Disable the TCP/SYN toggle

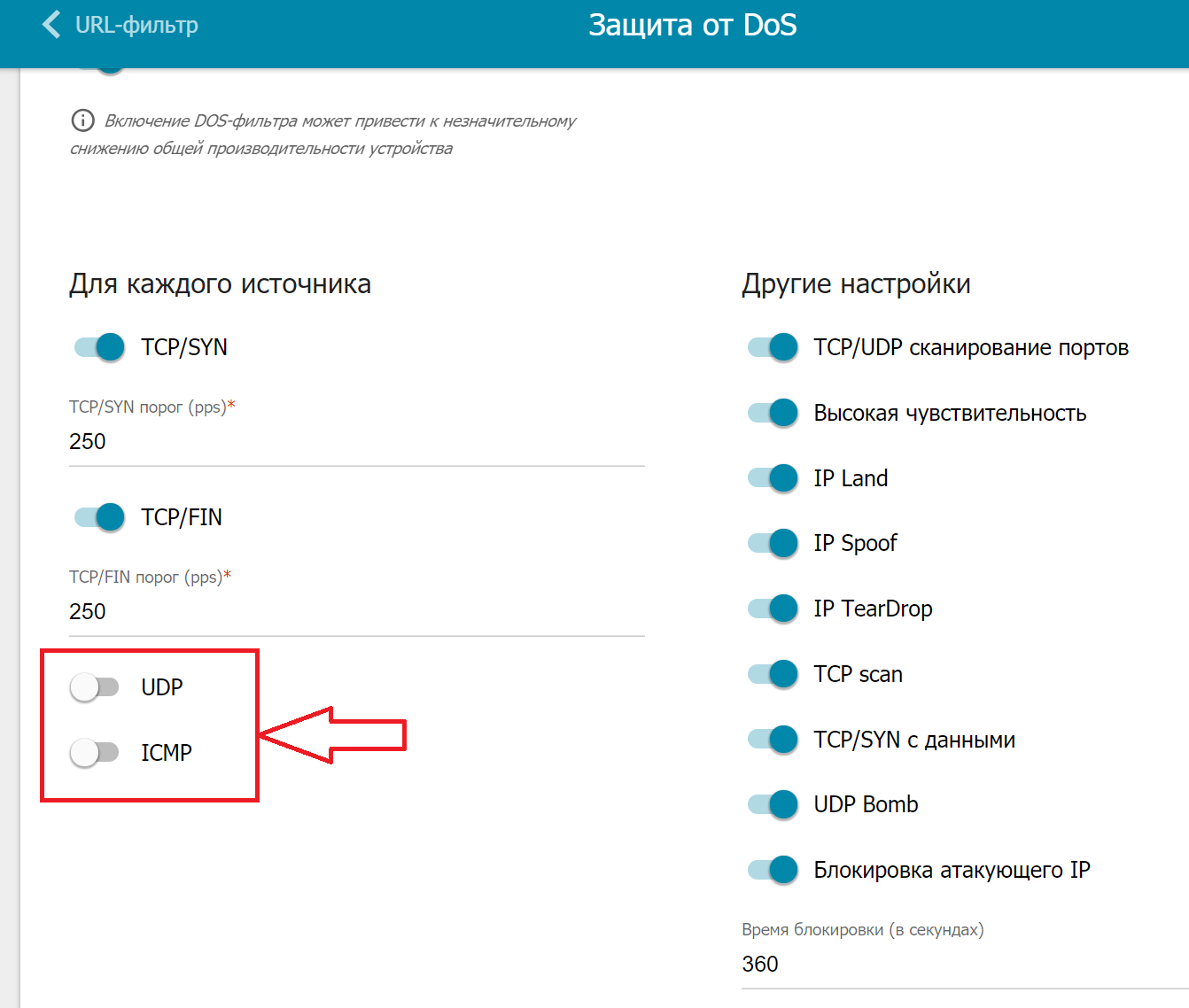tap(99, 347)
